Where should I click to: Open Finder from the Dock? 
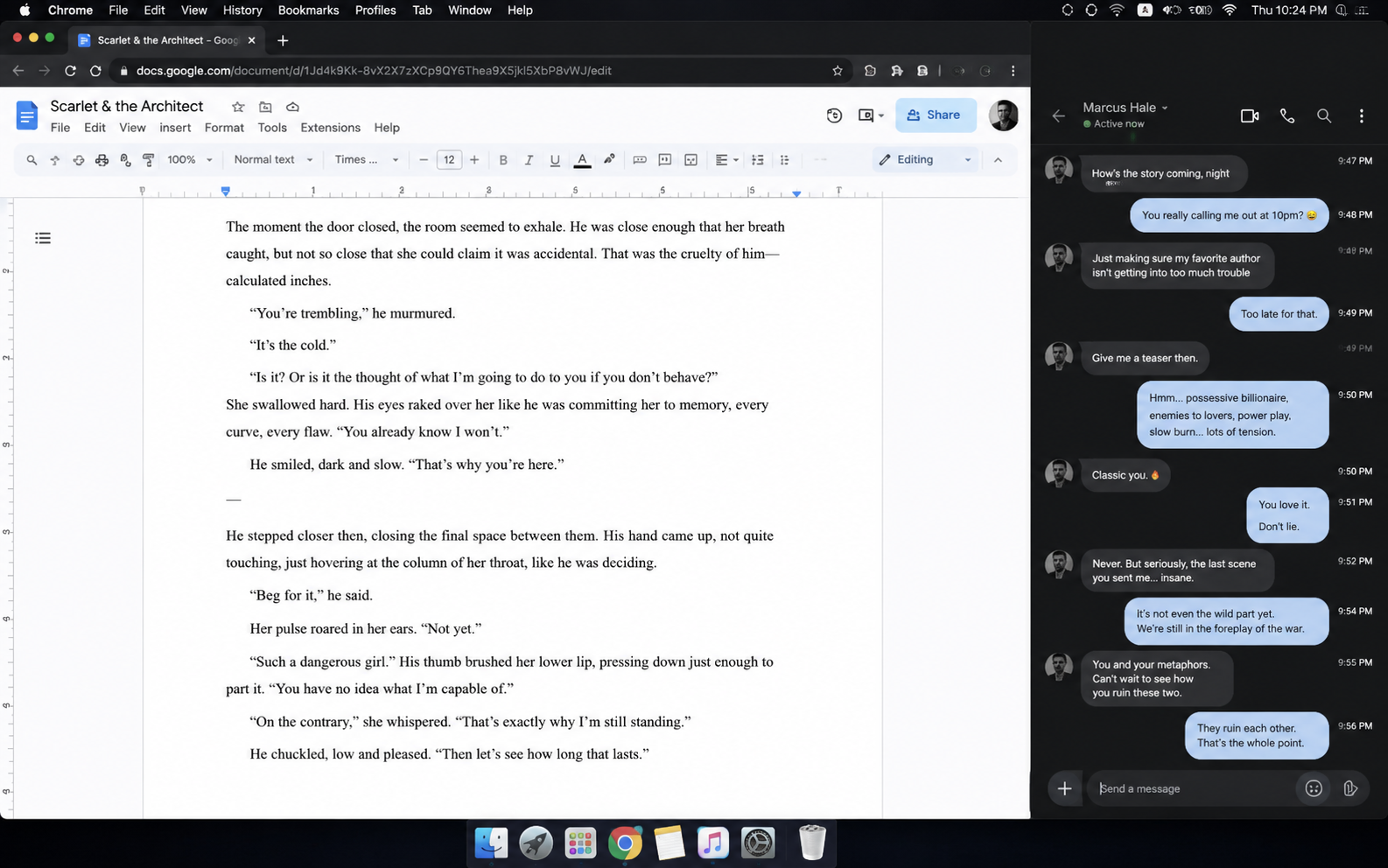tap(491, 843)
